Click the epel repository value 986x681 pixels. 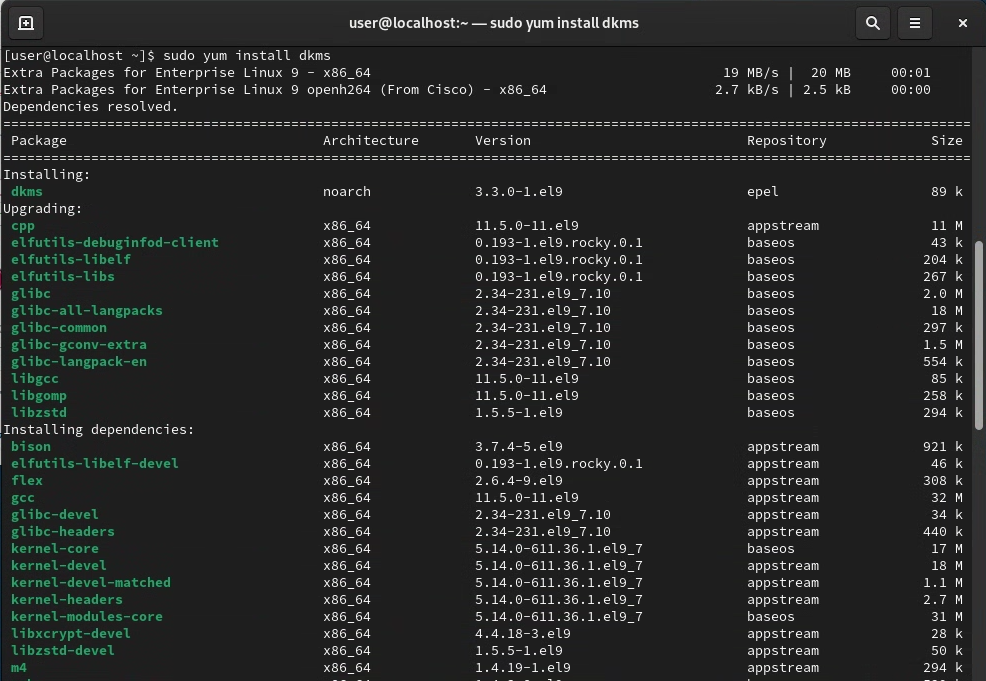click(762, 191)
